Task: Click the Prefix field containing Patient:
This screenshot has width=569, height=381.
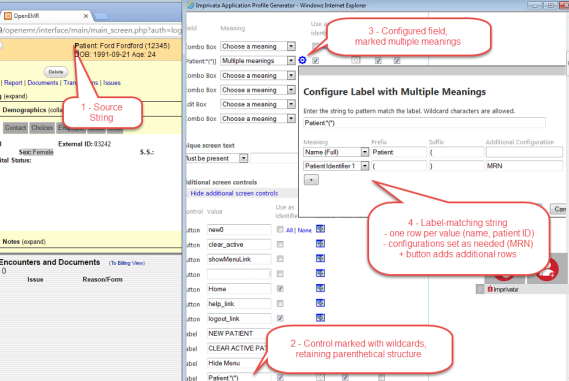Action: pos(399,152)
